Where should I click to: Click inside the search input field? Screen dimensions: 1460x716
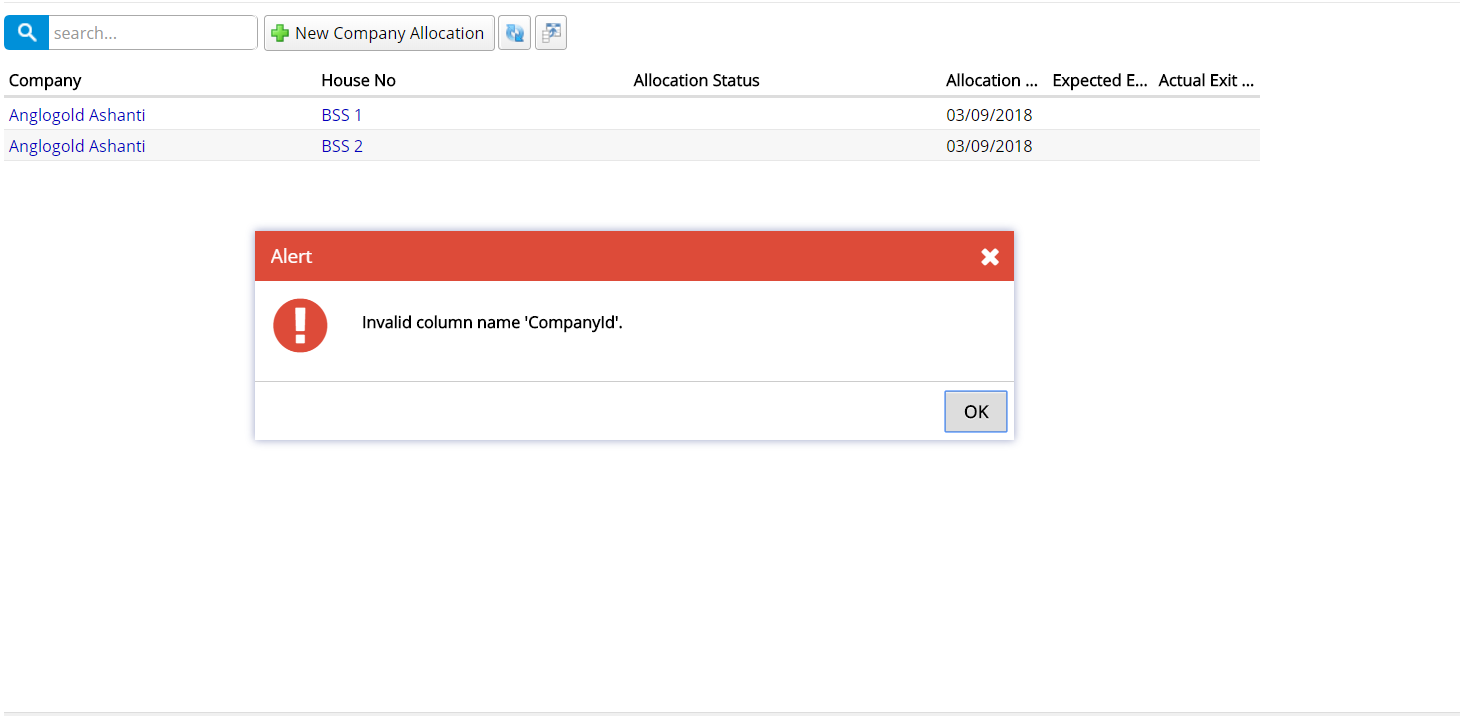pos(150,32)
